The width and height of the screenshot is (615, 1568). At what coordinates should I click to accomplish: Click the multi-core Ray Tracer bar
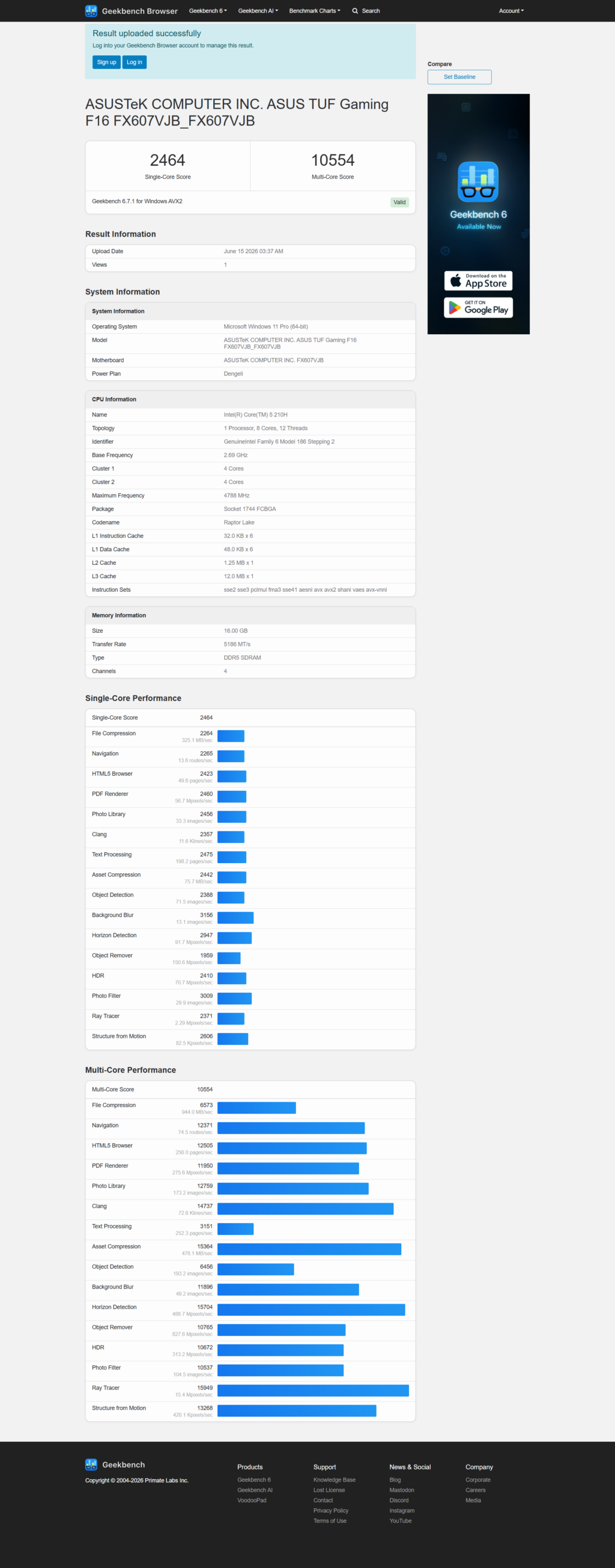click(313, 1390)
